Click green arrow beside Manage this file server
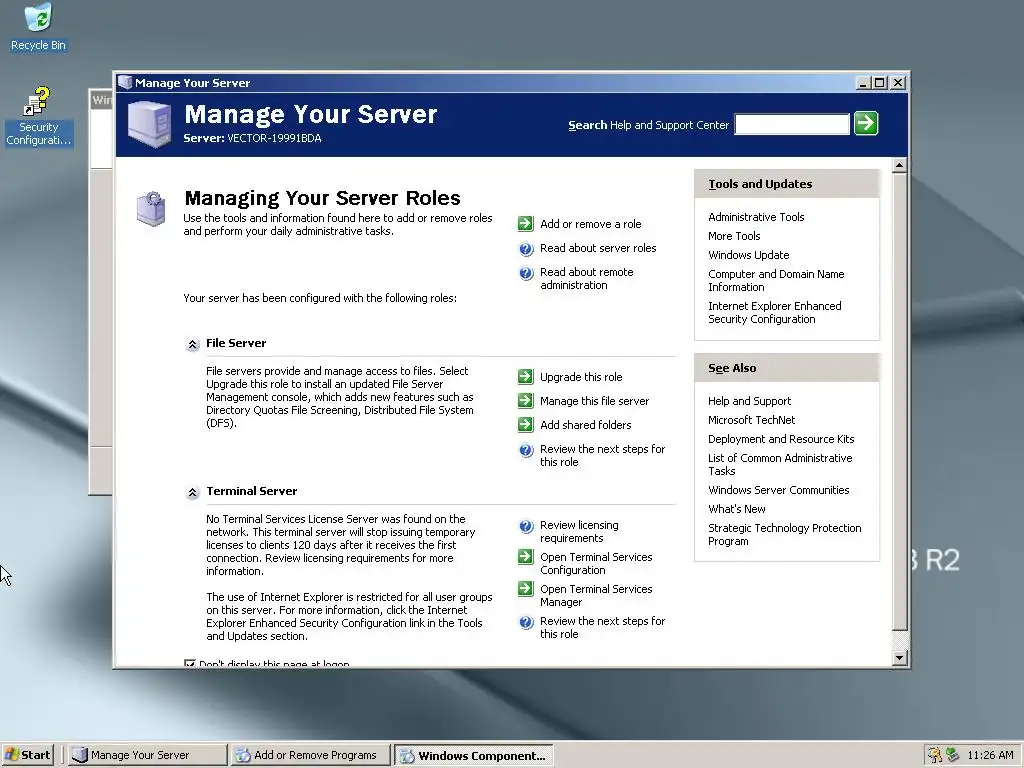 pyautogui.click(x=526, y=401)
